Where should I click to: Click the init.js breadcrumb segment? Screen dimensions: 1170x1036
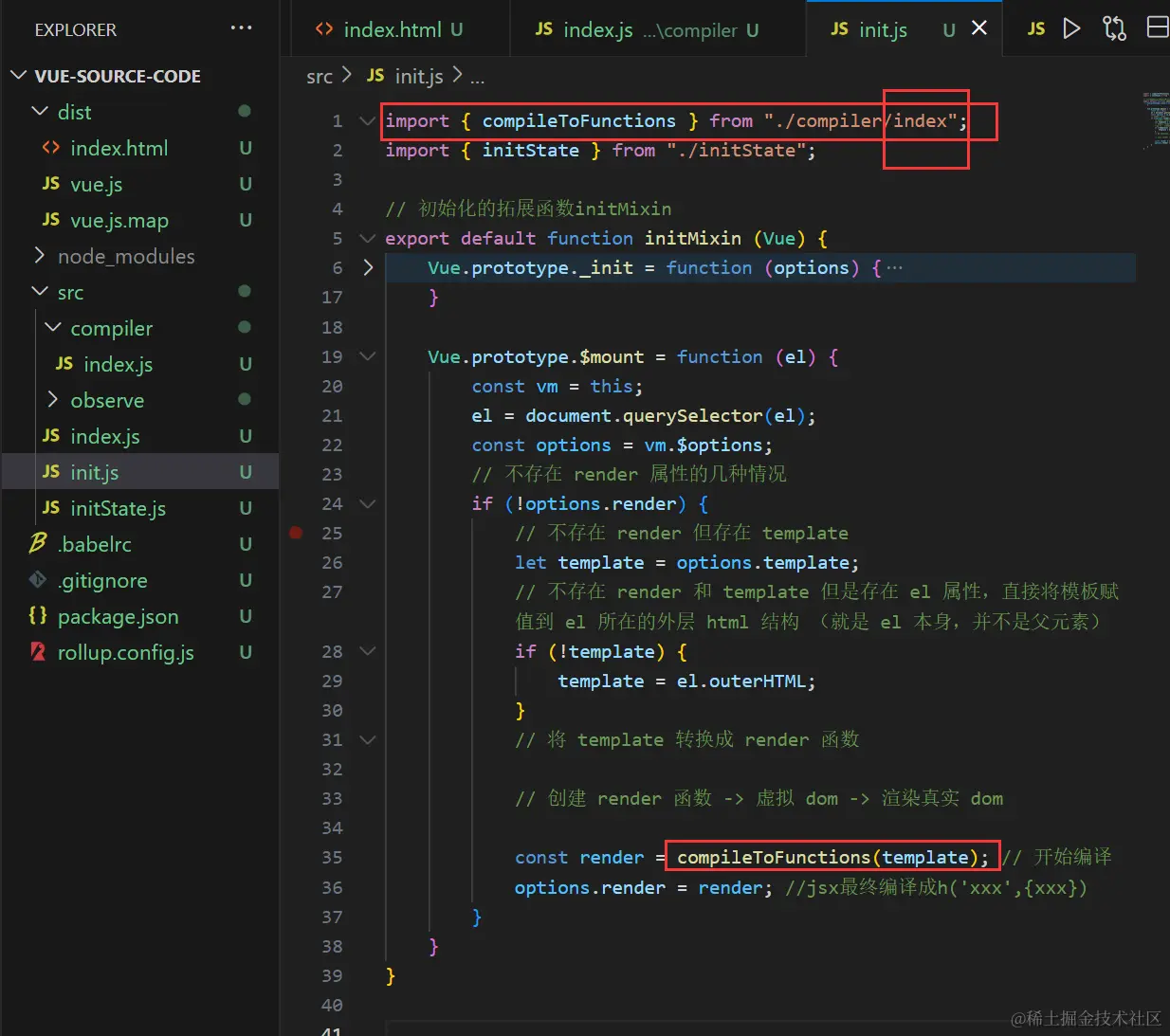click(419, 76)
